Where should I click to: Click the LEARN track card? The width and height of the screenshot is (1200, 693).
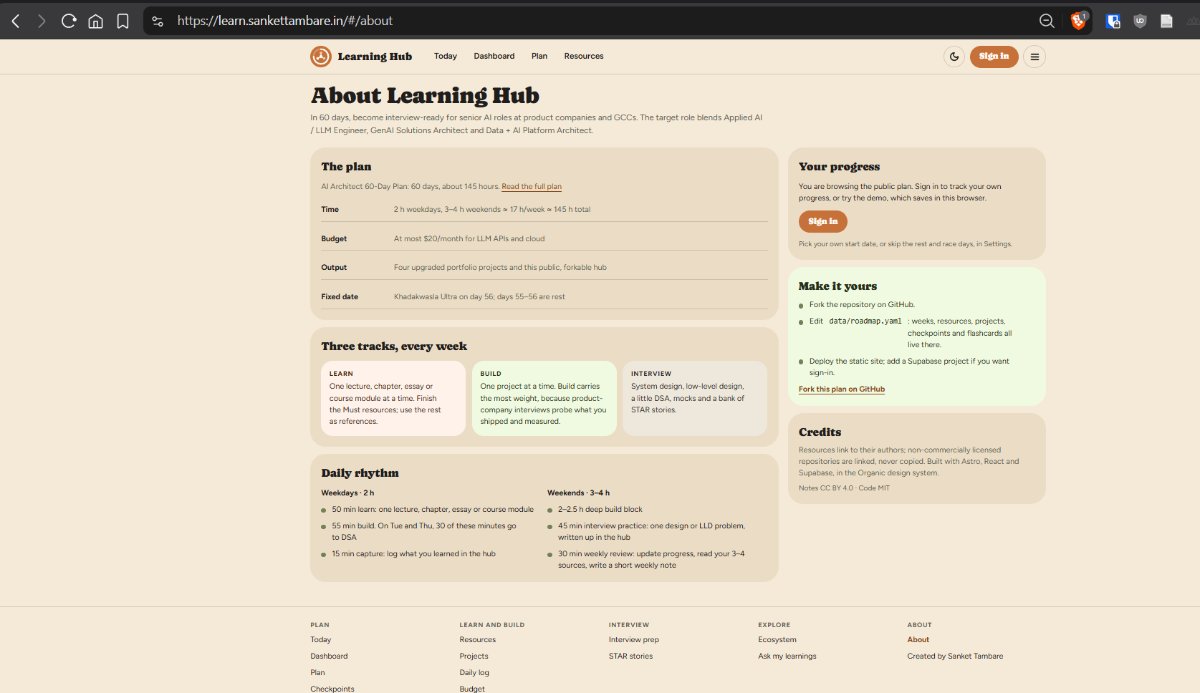click(x=393, y=398)
